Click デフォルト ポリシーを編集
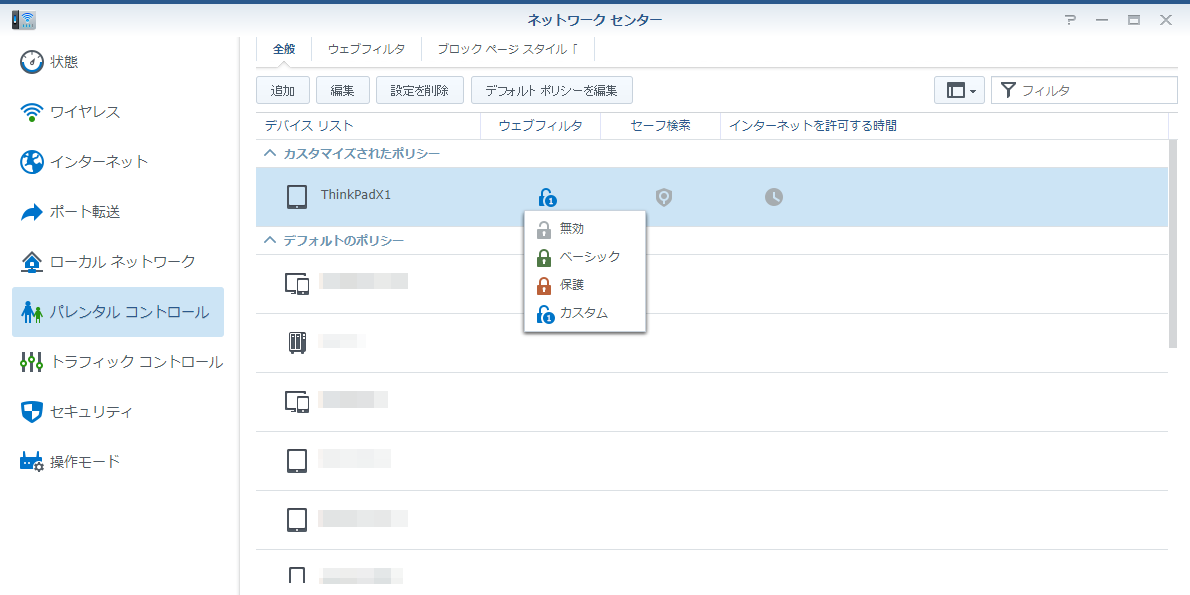Image resolution: width=1190 pixels, height=595 pixels. [553, 89]
